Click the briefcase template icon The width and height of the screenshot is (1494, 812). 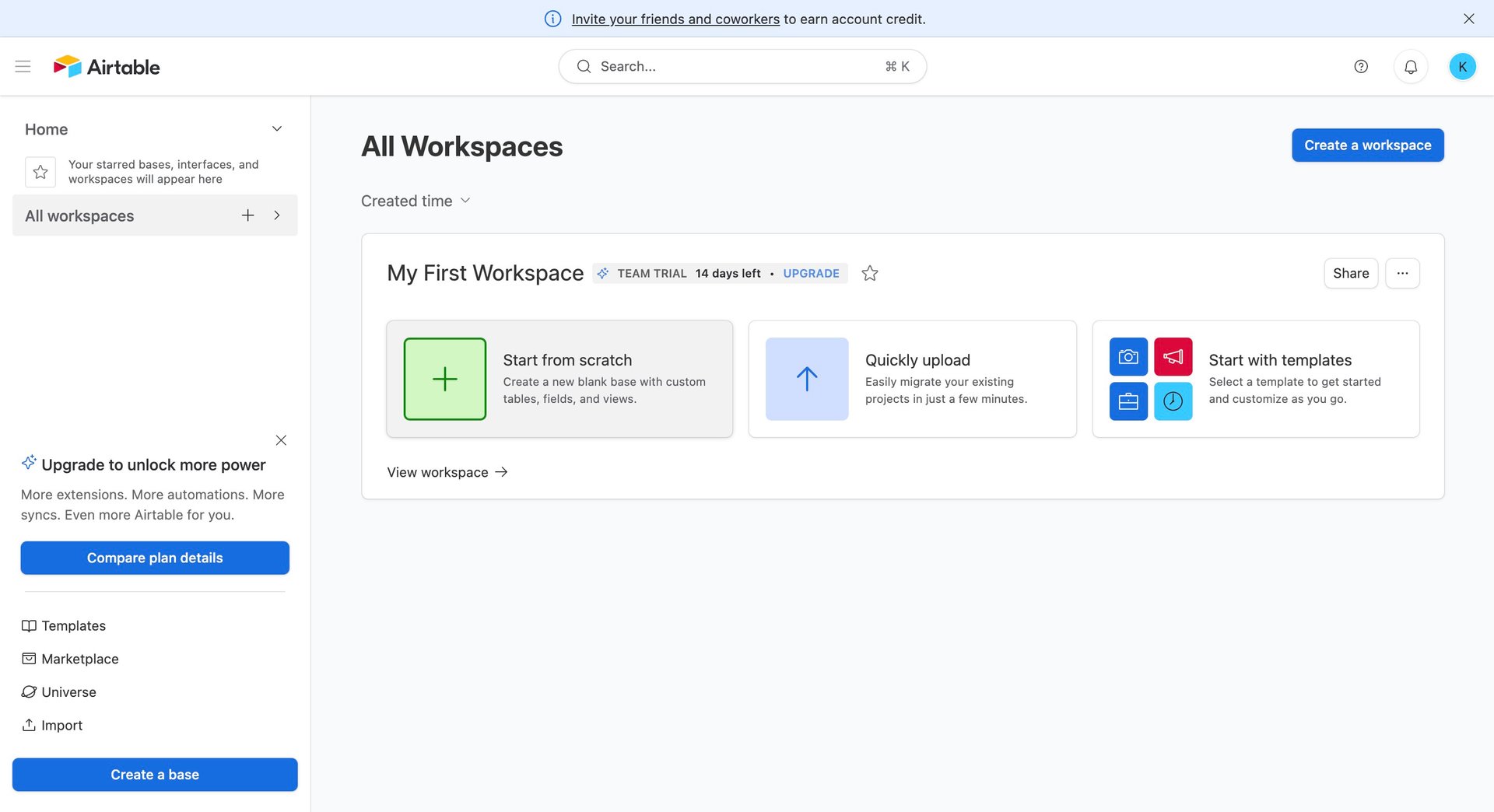(x=1128, y=401)
